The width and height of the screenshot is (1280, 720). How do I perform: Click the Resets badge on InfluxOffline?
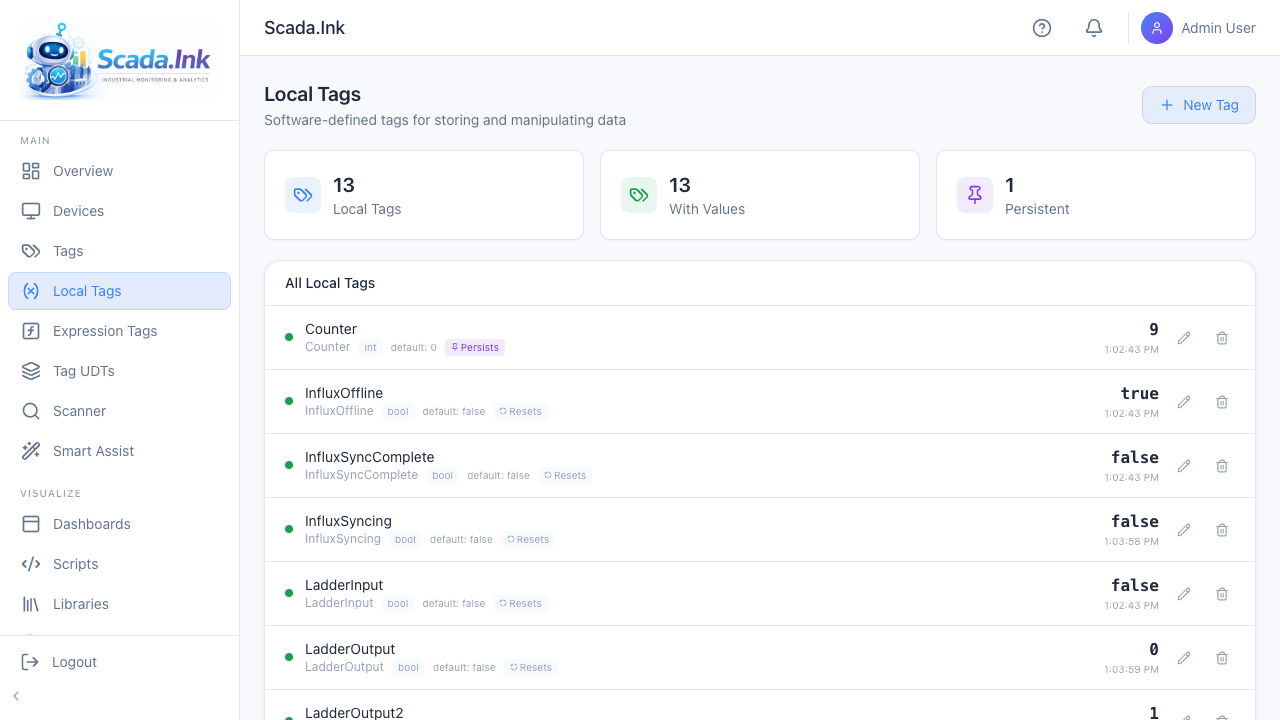[x=520, y=411]
